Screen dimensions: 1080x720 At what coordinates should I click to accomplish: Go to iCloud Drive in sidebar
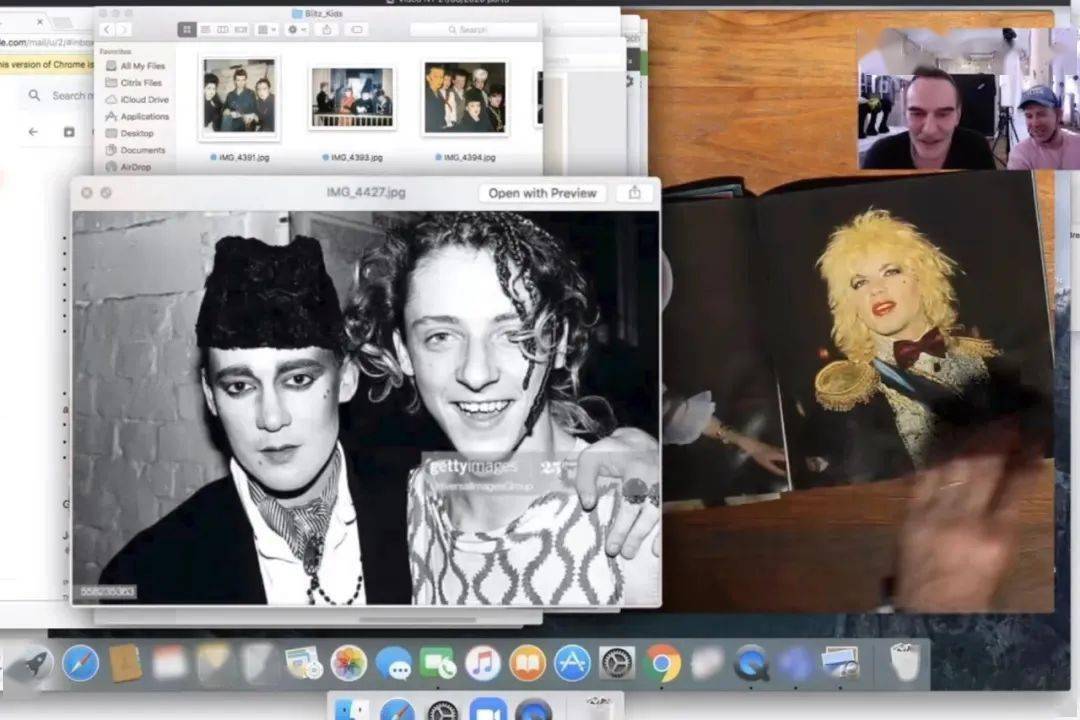click(144, 100)
